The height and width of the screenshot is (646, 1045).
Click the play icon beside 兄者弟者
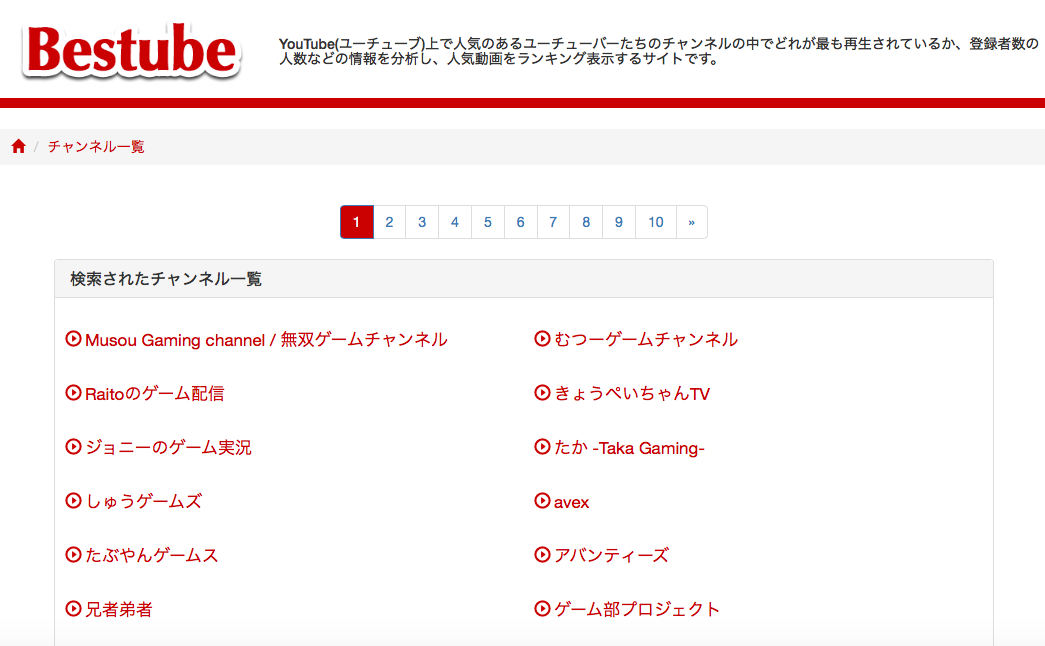pyautogui.click(x=72, y=609)
